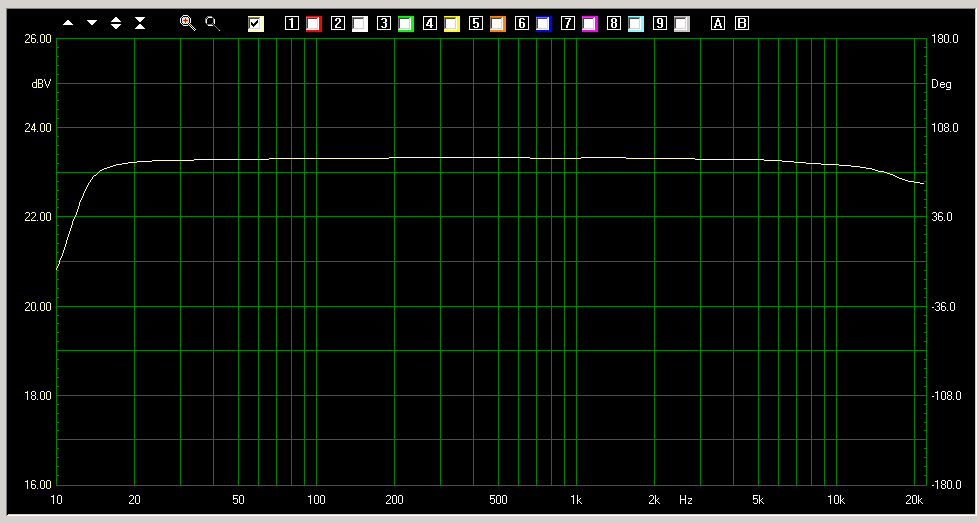Click the 108.0 right phase value

[945, 128]
